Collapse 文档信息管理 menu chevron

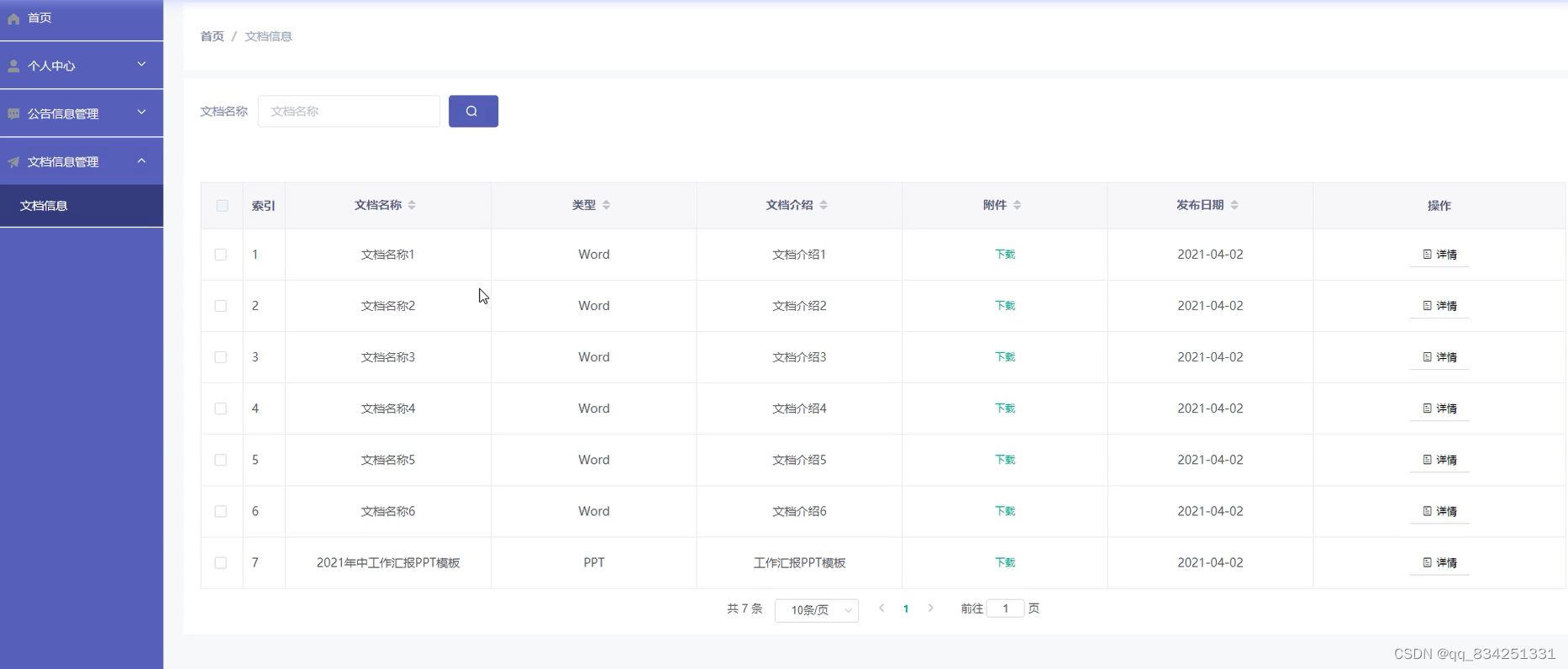[x=141, y=161]
